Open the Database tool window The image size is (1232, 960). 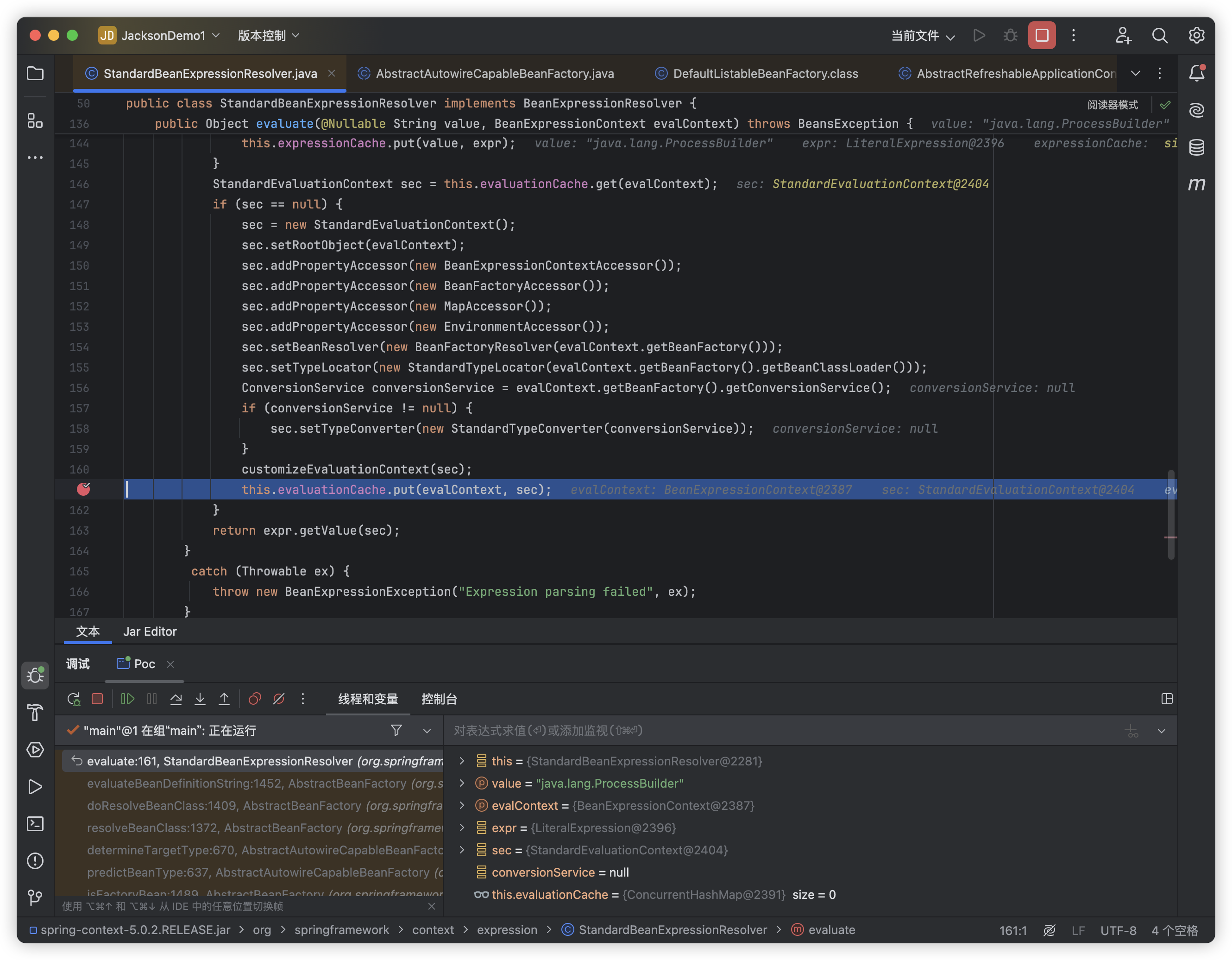pos(1196,147)
